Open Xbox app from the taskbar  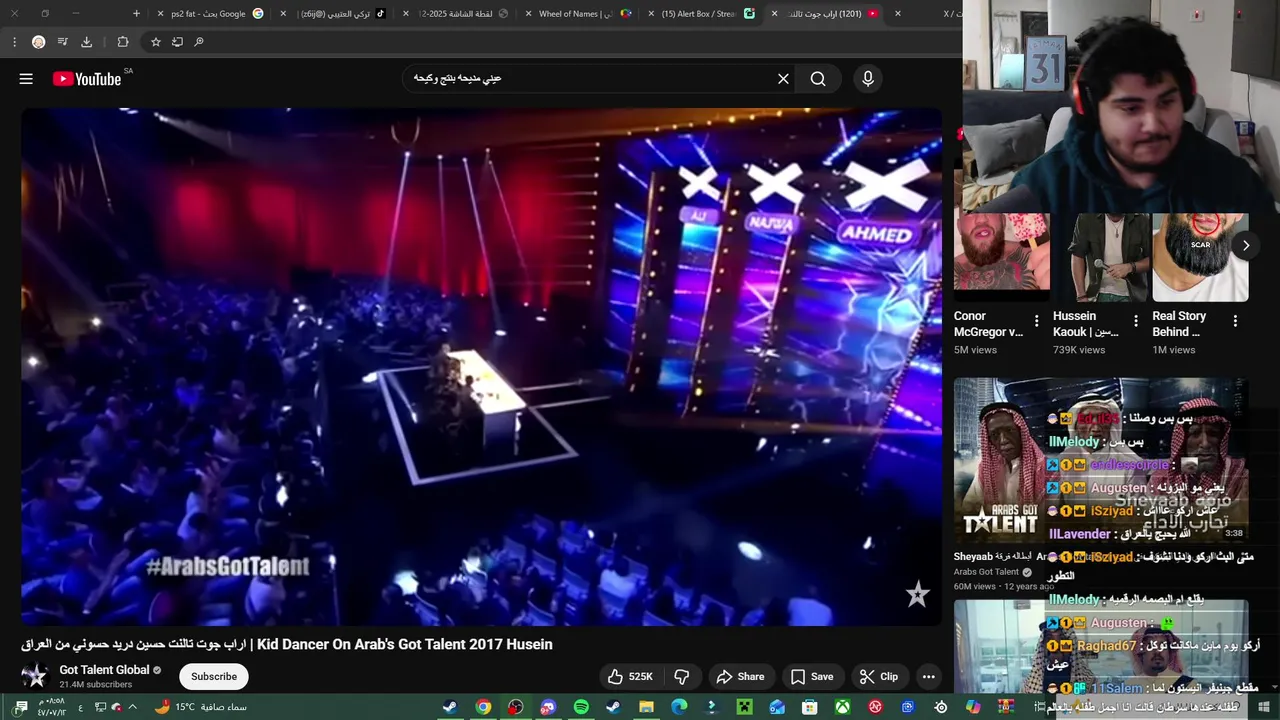point(842,707)
